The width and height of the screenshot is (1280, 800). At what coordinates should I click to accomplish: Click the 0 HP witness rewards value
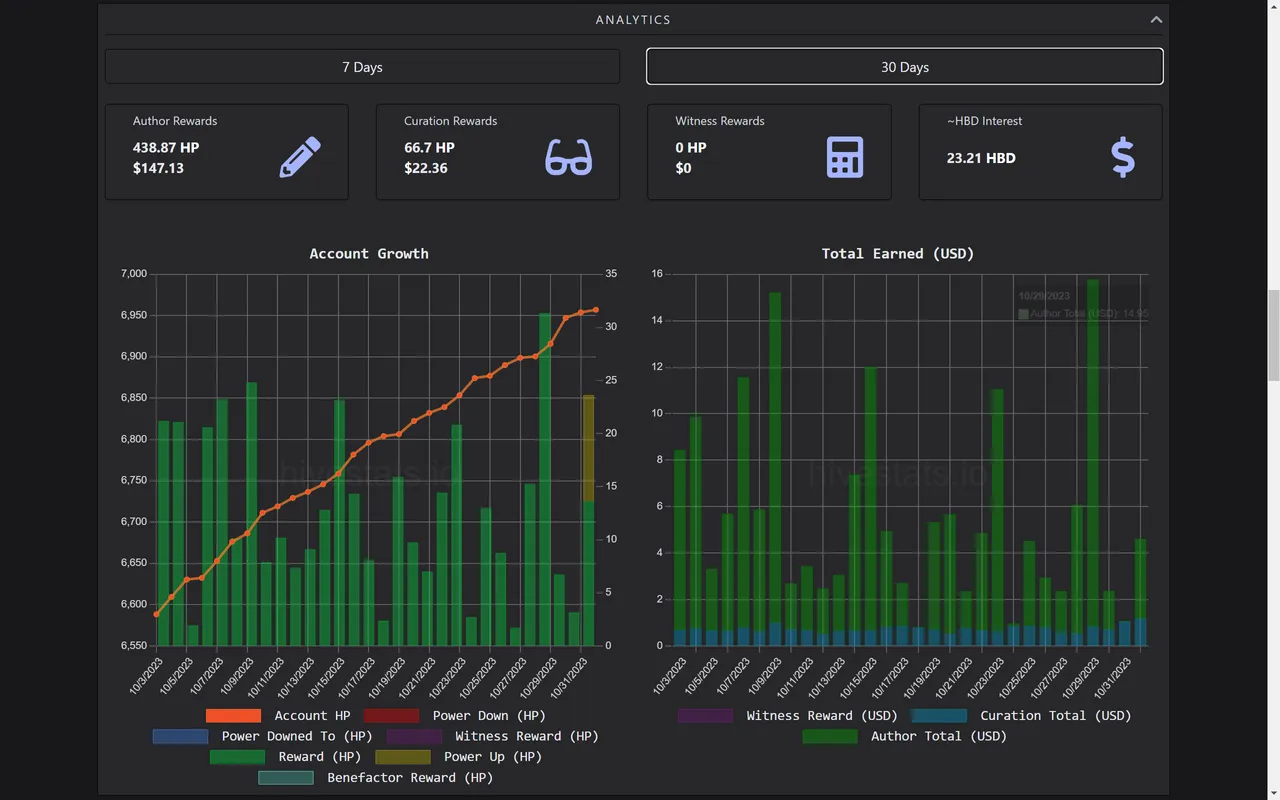click(691, 147)
